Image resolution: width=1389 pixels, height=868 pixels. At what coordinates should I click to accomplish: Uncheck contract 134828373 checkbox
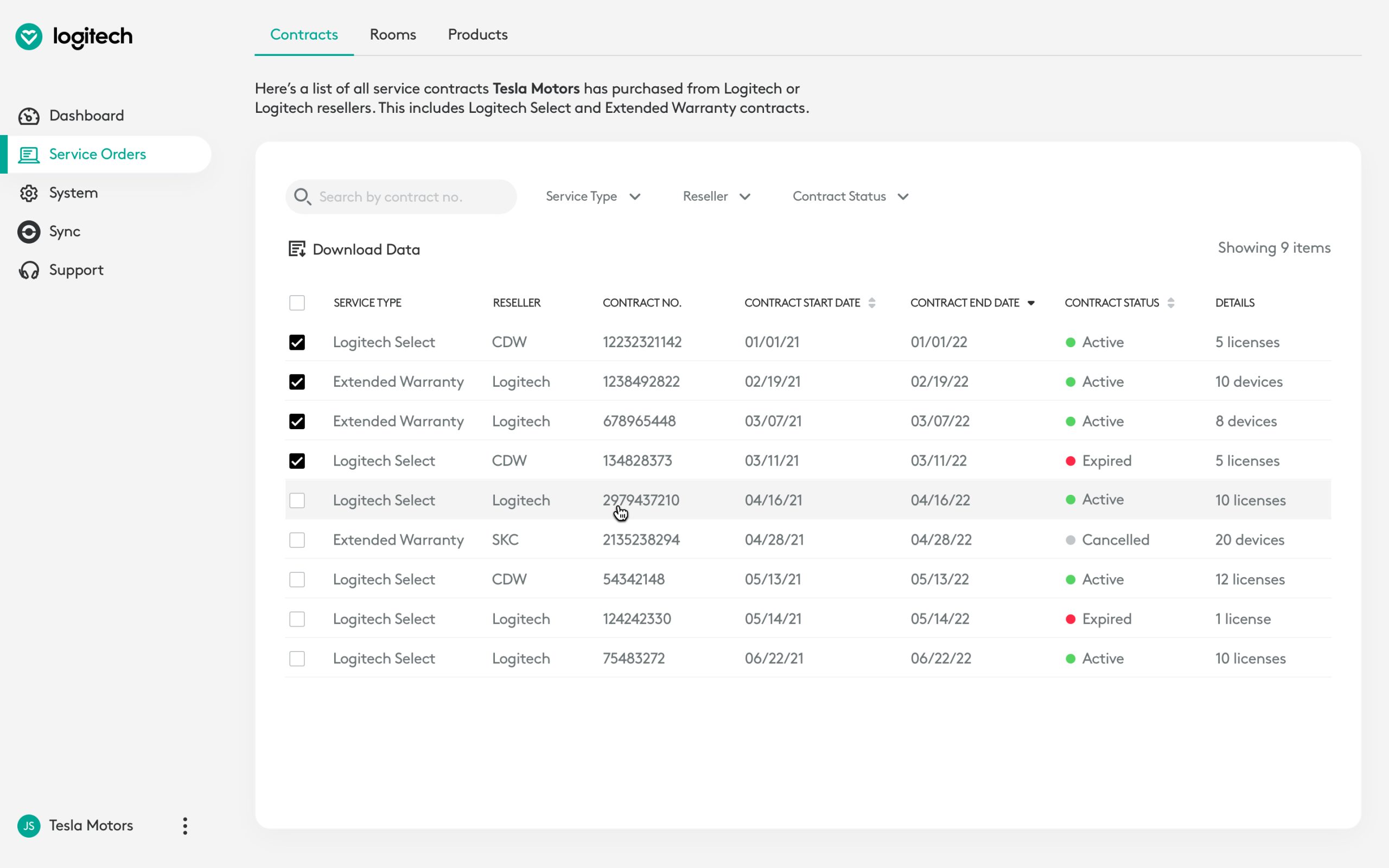(297, 461)
